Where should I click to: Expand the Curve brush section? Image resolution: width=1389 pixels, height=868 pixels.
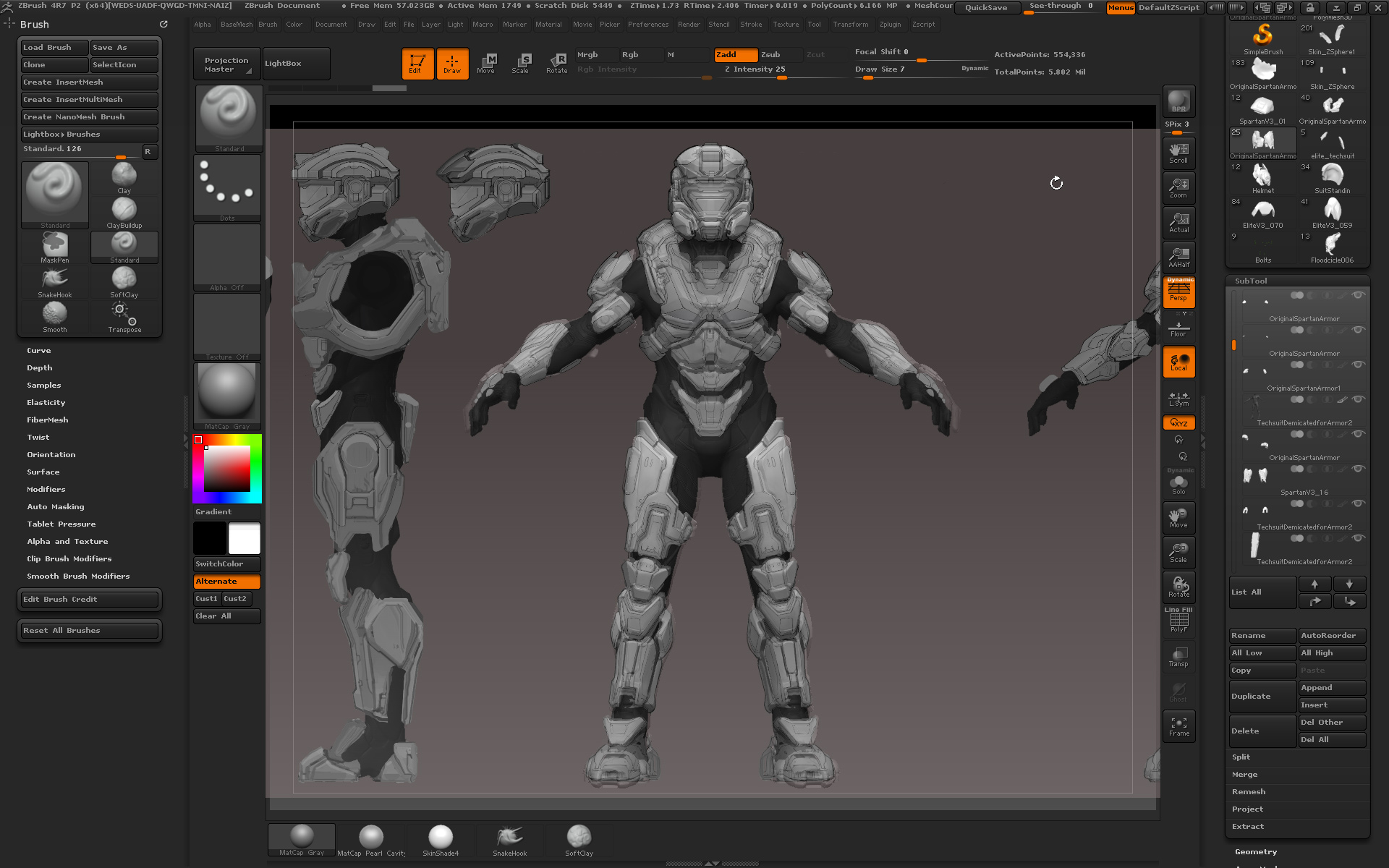point(39,350)
